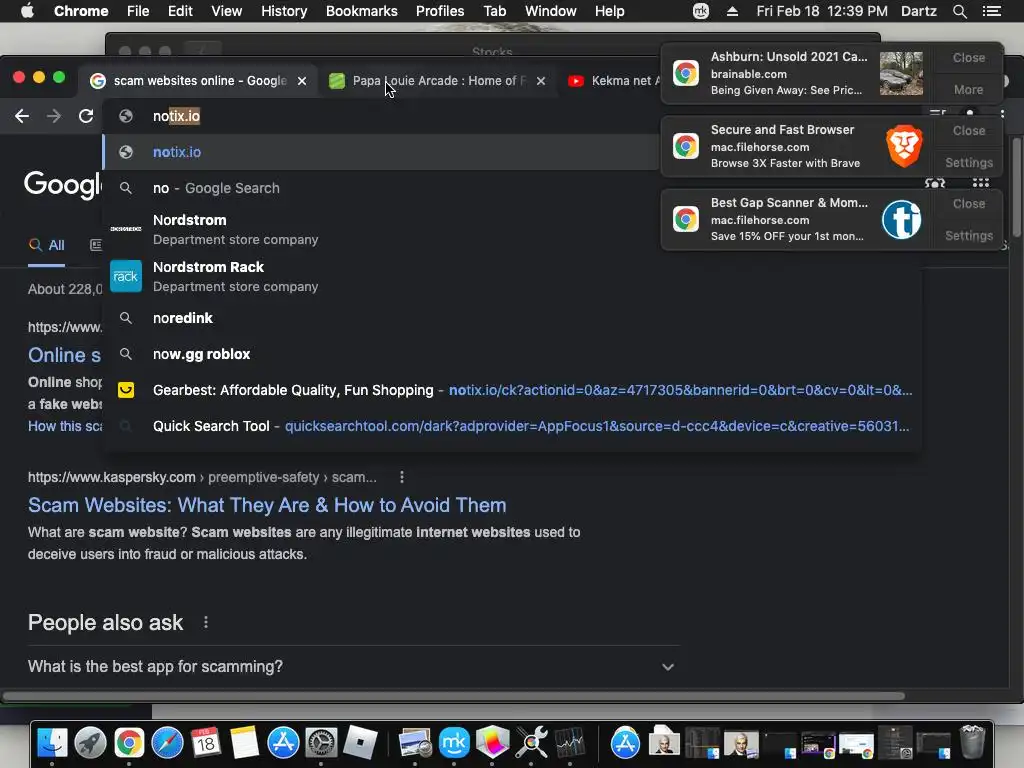The height and width of the screenshot is (768, 1024).
Task: Reload the page with refresh icon
Action: point(86,116)
